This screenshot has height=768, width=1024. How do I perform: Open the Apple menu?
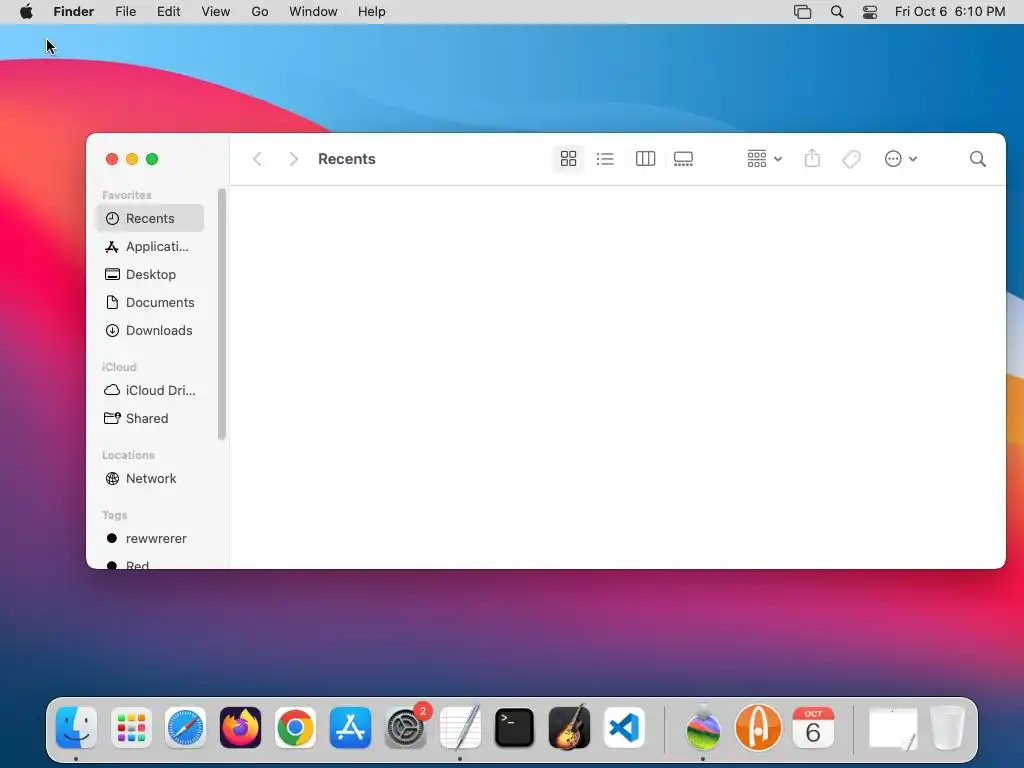coord(26,12)
